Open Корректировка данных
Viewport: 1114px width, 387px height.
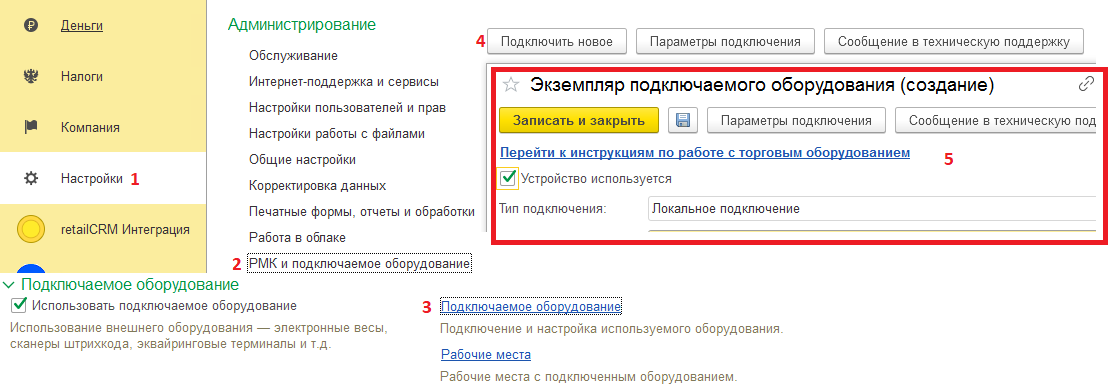tap(318, 186)
